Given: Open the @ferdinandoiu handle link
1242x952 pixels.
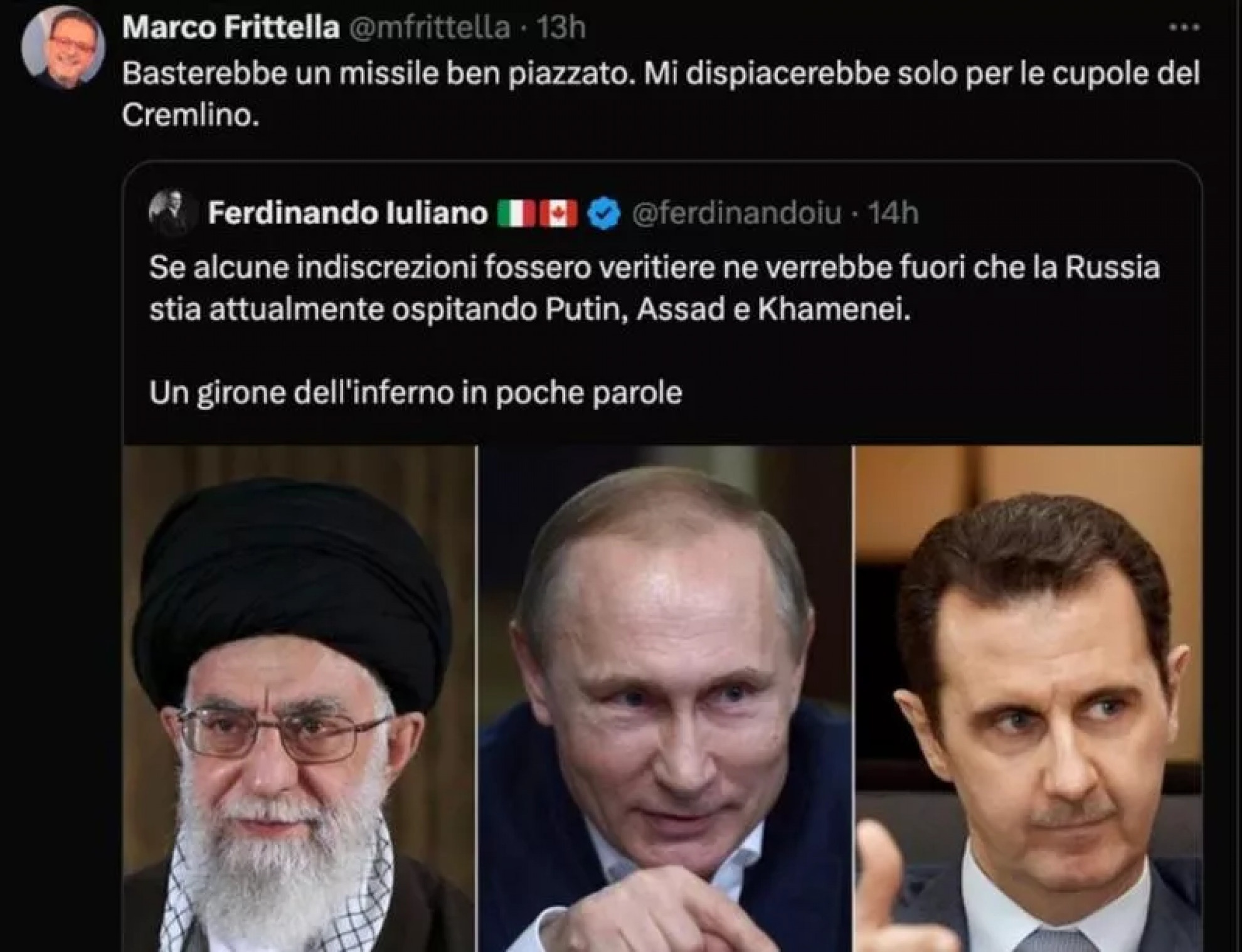Looking at the screenshot, I should 736,213.
